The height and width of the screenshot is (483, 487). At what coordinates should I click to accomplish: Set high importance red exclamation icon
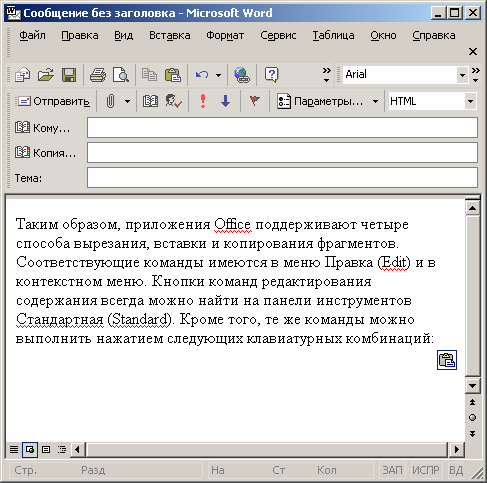click(x=203, y=101)
